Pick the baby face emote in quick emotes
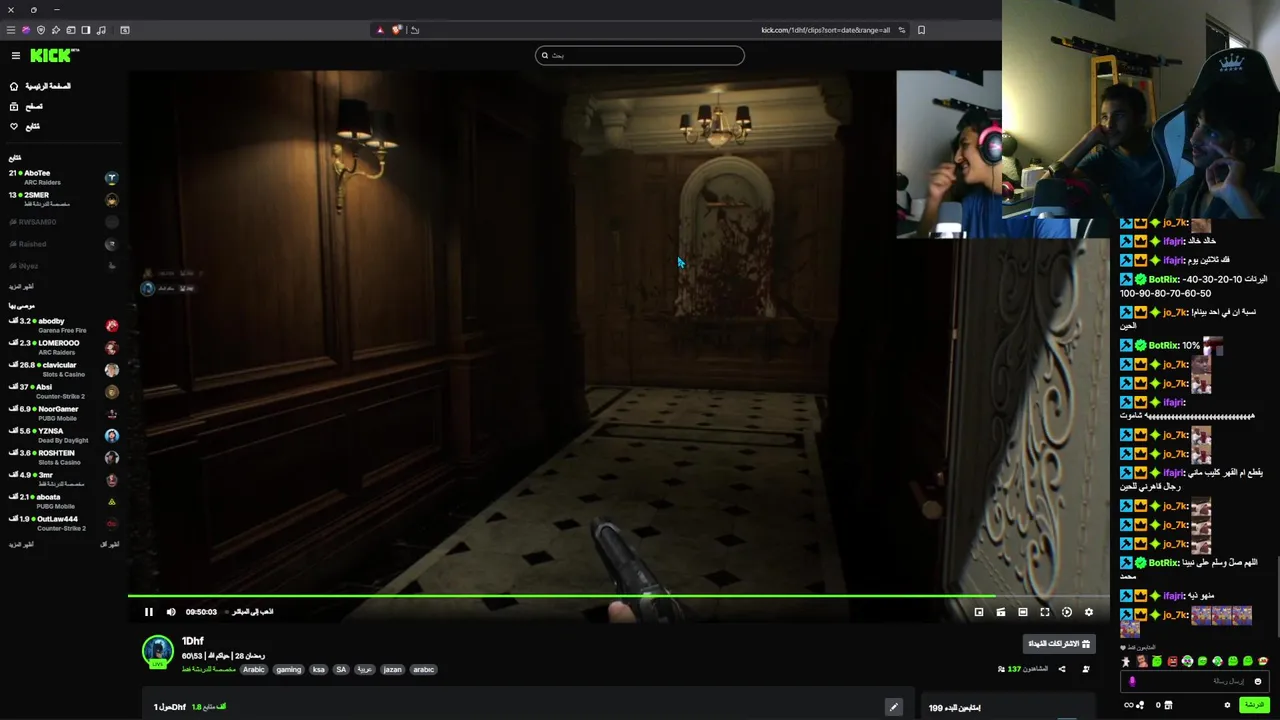This screenshot has height=720, width=1280. coord(1142,661)
